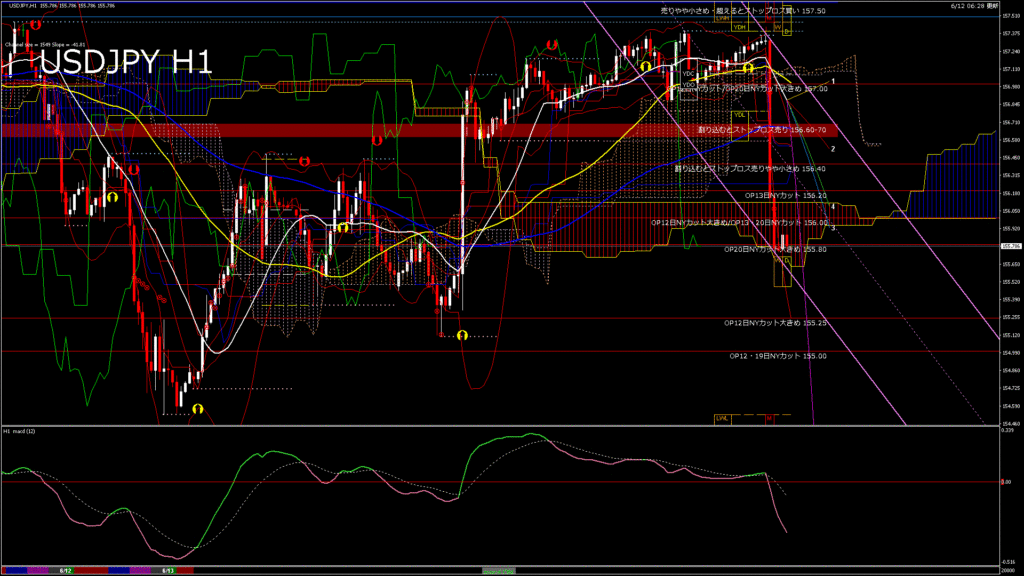Image resolution: width=1024 pixels, height=576 pixels.
Task: Click the large USDJPY H1 chart title
Action: (126, 62)
